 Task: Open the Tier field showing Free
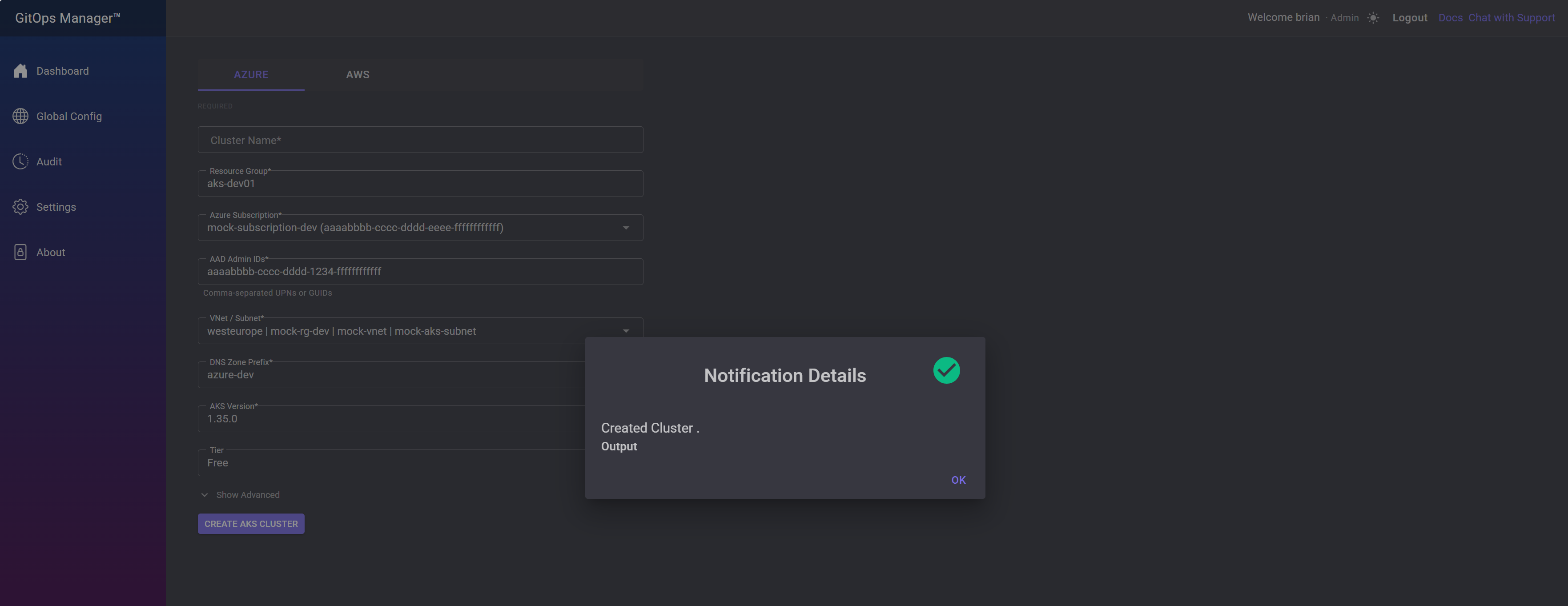(x=391, y=462)
